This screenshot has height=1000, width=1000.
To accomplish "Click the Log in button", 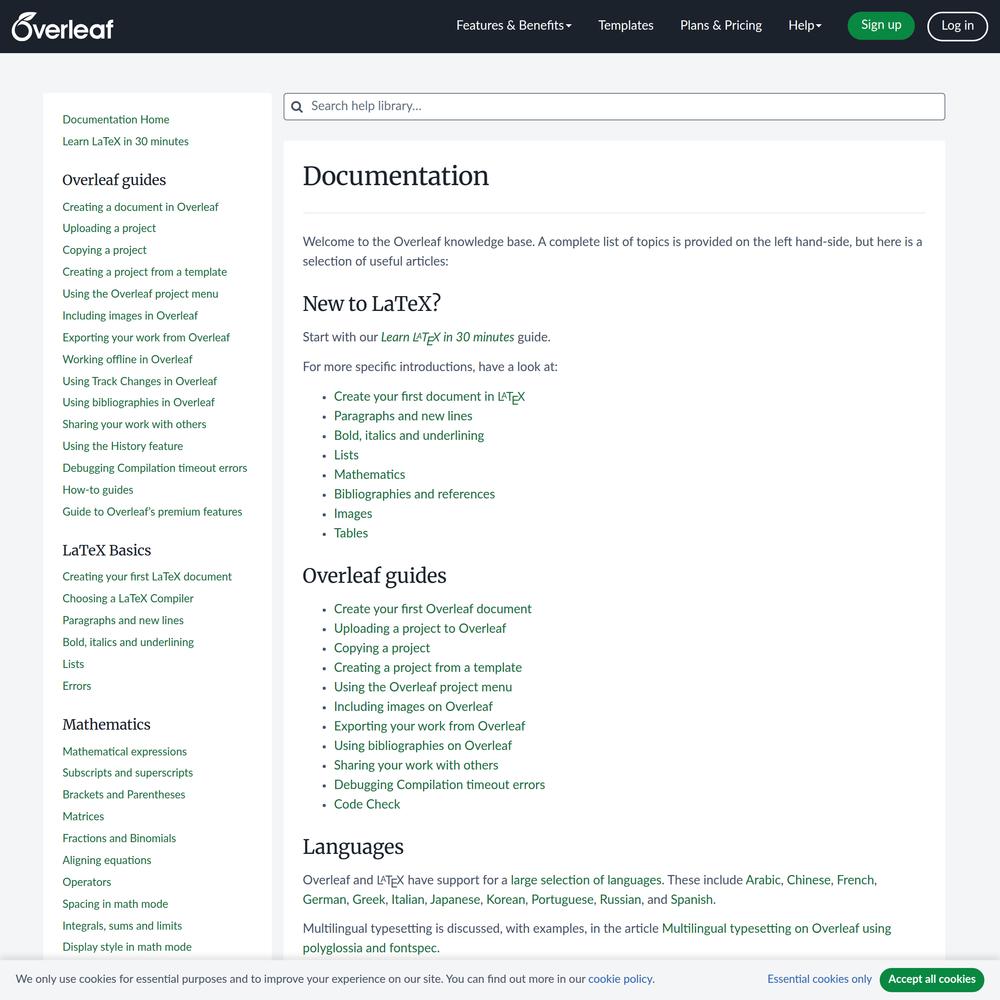I will (957, 26).
